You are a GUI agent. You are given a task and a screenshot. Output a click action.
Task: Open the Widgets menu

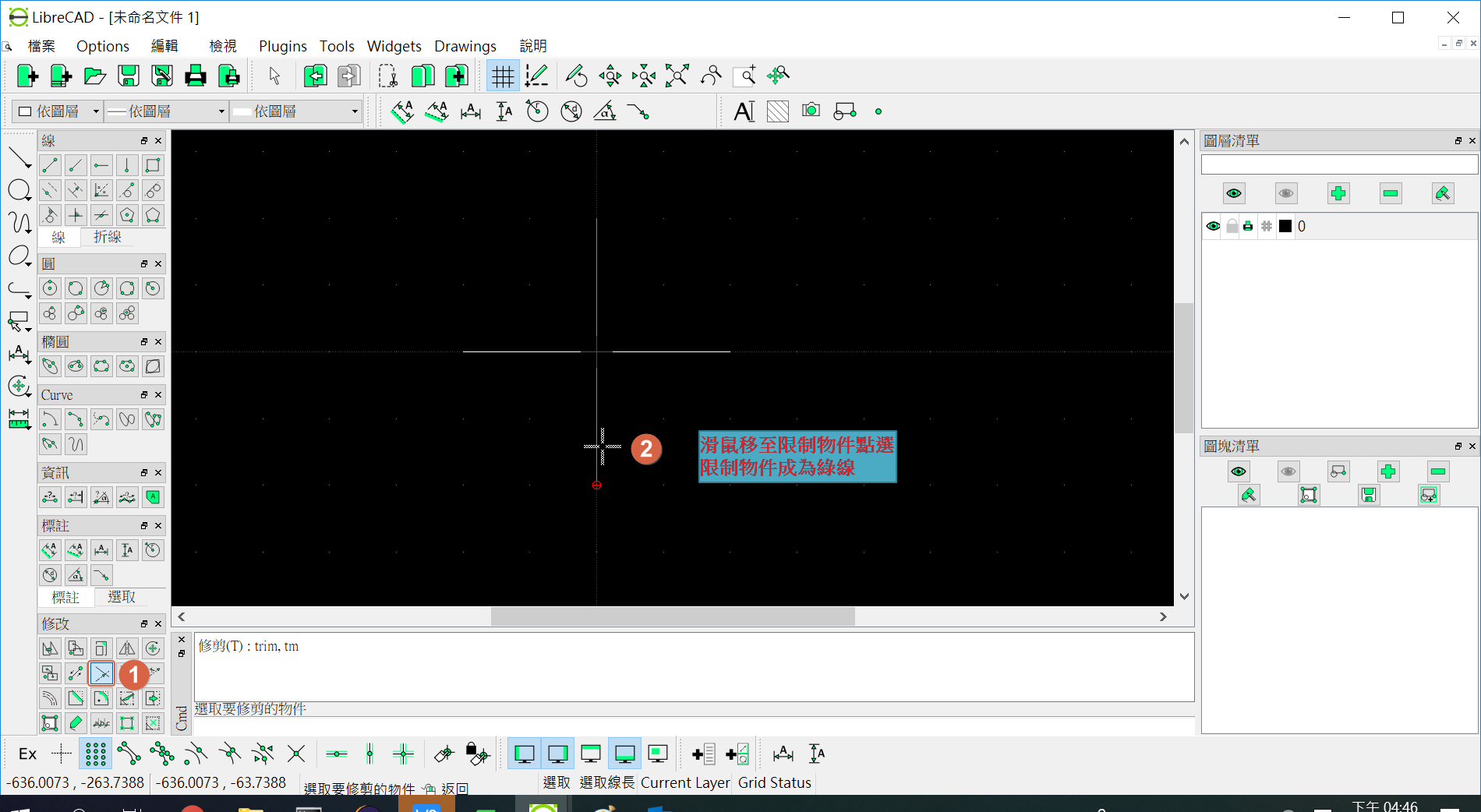point(394,46)
